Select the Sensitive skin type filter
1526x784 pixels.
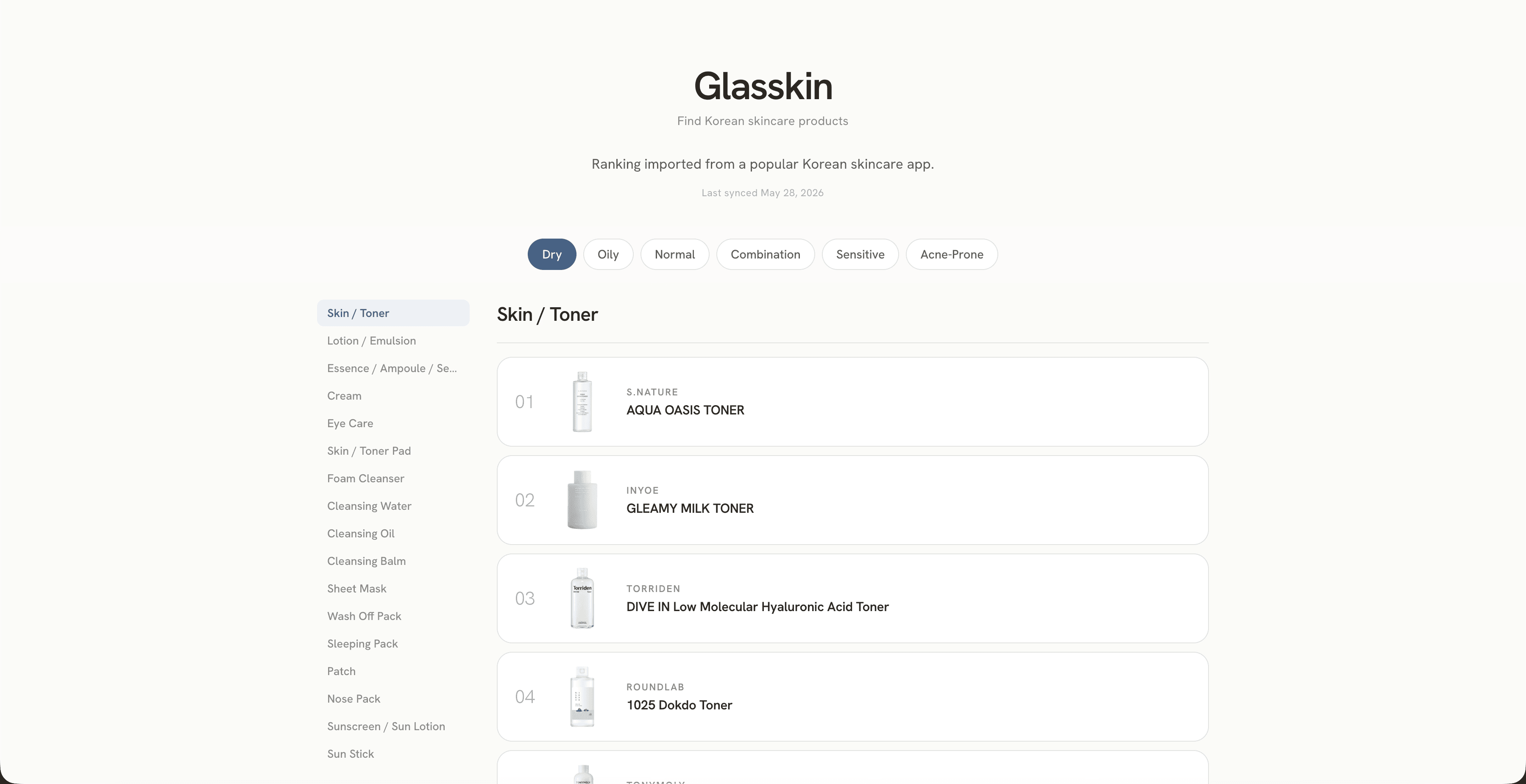point(860,254)
